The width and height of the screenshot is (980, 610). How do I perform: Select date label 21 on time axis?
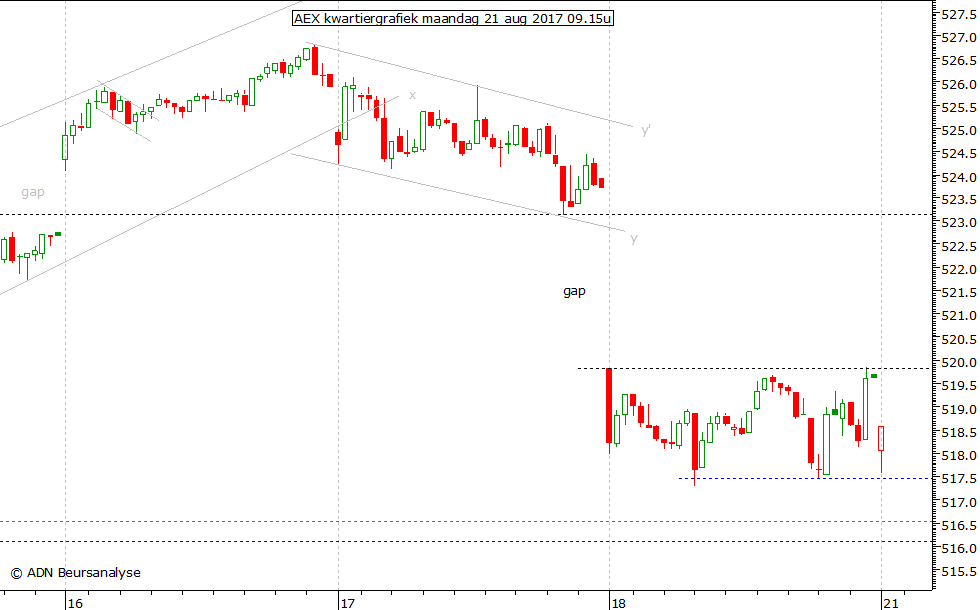[891, 603]
